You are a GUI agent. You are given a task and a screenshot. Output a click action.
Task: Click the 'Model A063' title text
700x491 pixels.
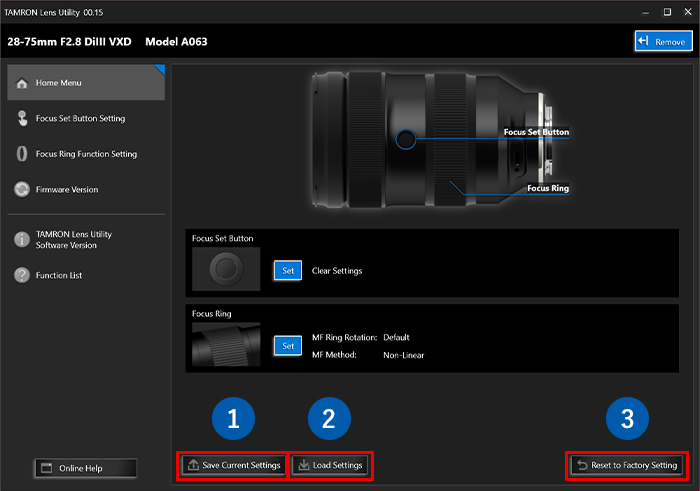pyautogui.click(x=176, y=42)
